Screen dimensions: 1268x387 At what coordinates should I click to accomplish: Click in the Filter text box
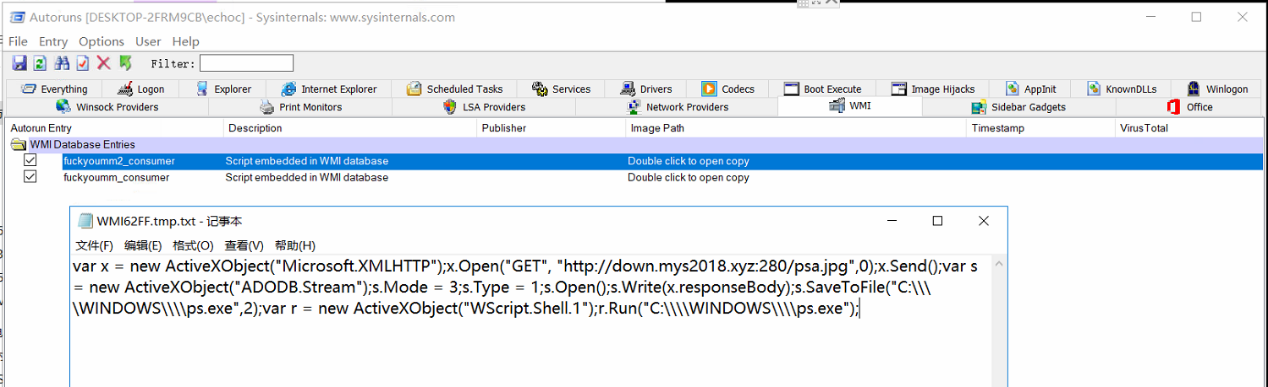tap(246, 63)
